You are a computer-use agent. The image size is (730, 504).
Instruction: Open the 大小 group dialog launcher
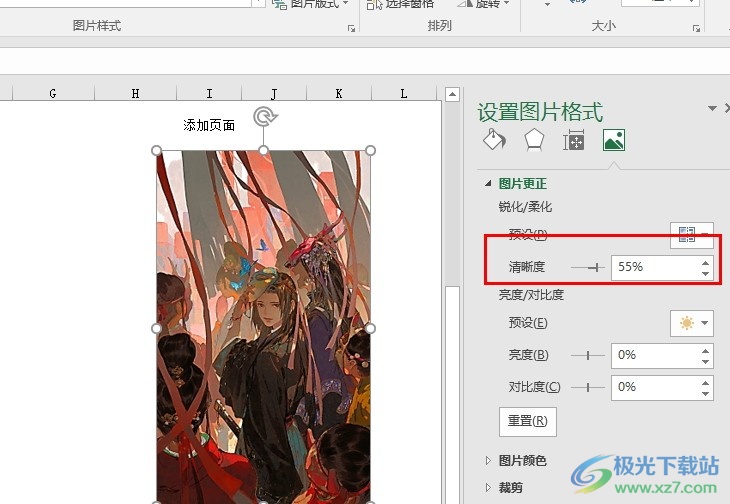point(696,28)
